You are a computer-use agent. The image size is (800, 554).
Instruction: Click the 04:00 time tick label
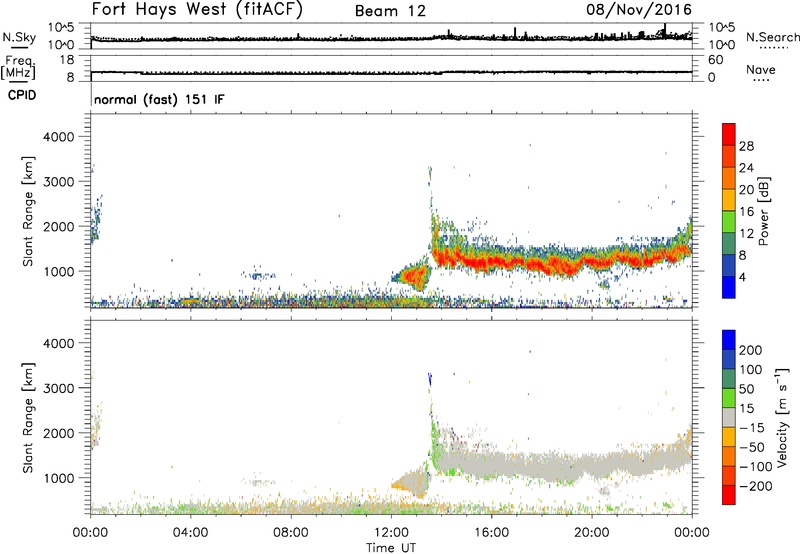click(190, 533)
